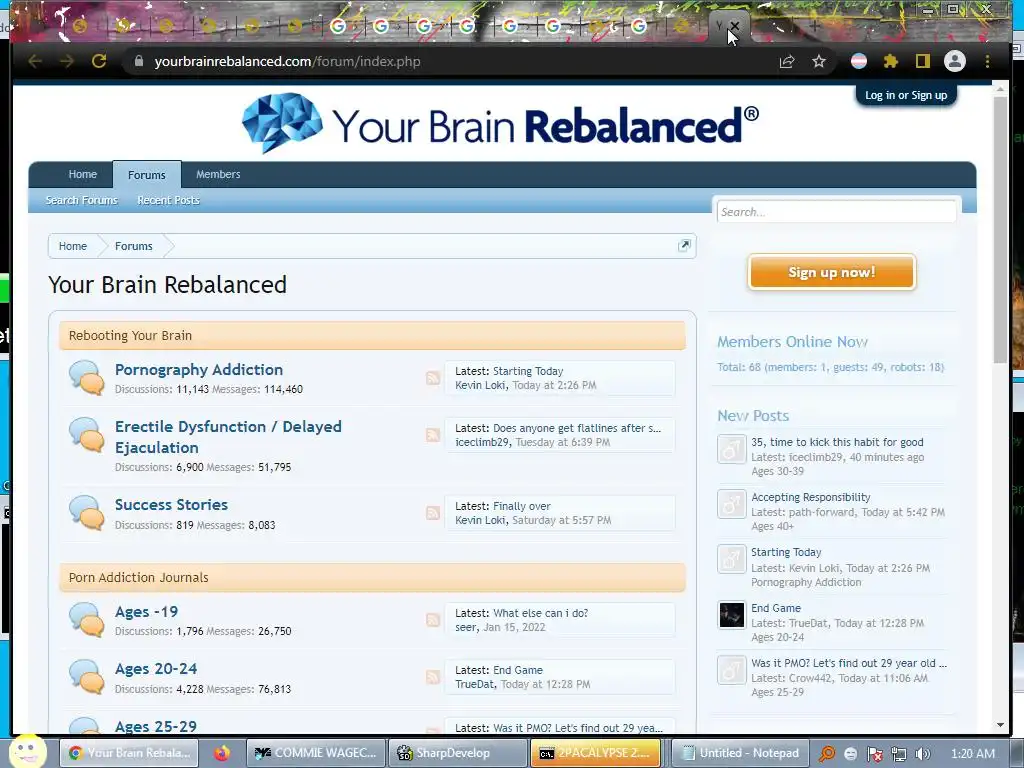Open 'Was it PMO?' in New Posts sidebar

[849, 663]
